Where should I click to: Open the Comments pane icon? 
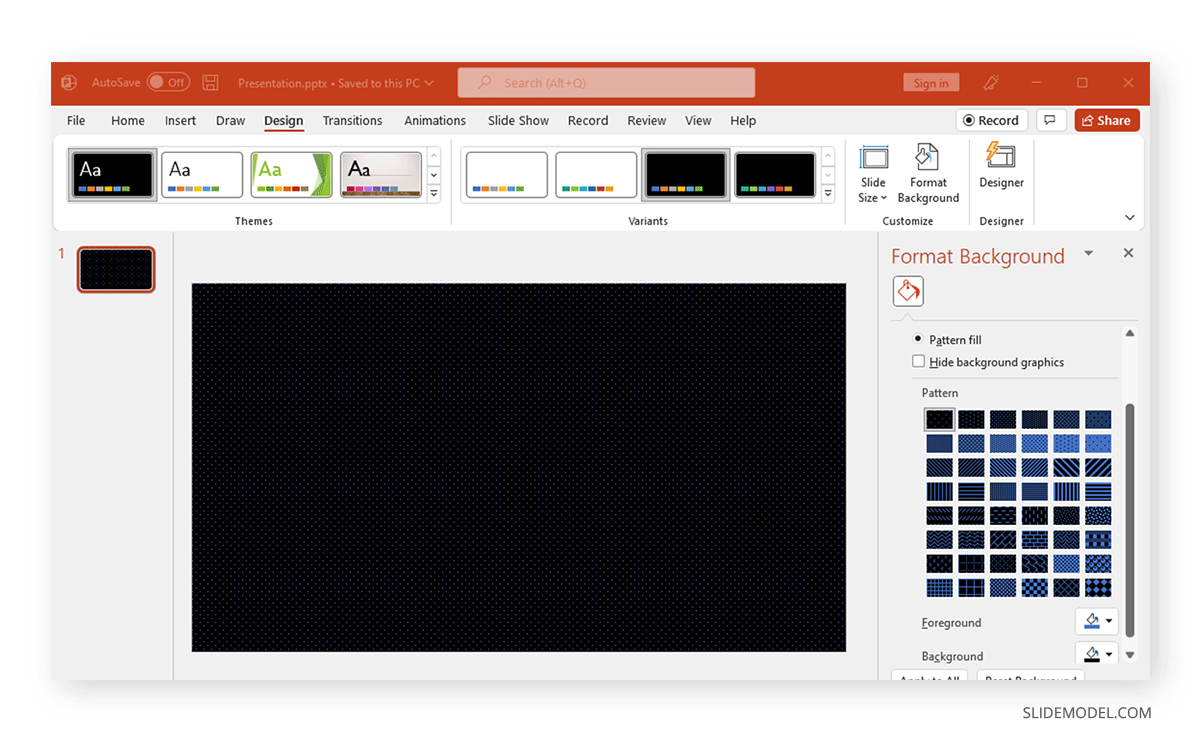1050,119
